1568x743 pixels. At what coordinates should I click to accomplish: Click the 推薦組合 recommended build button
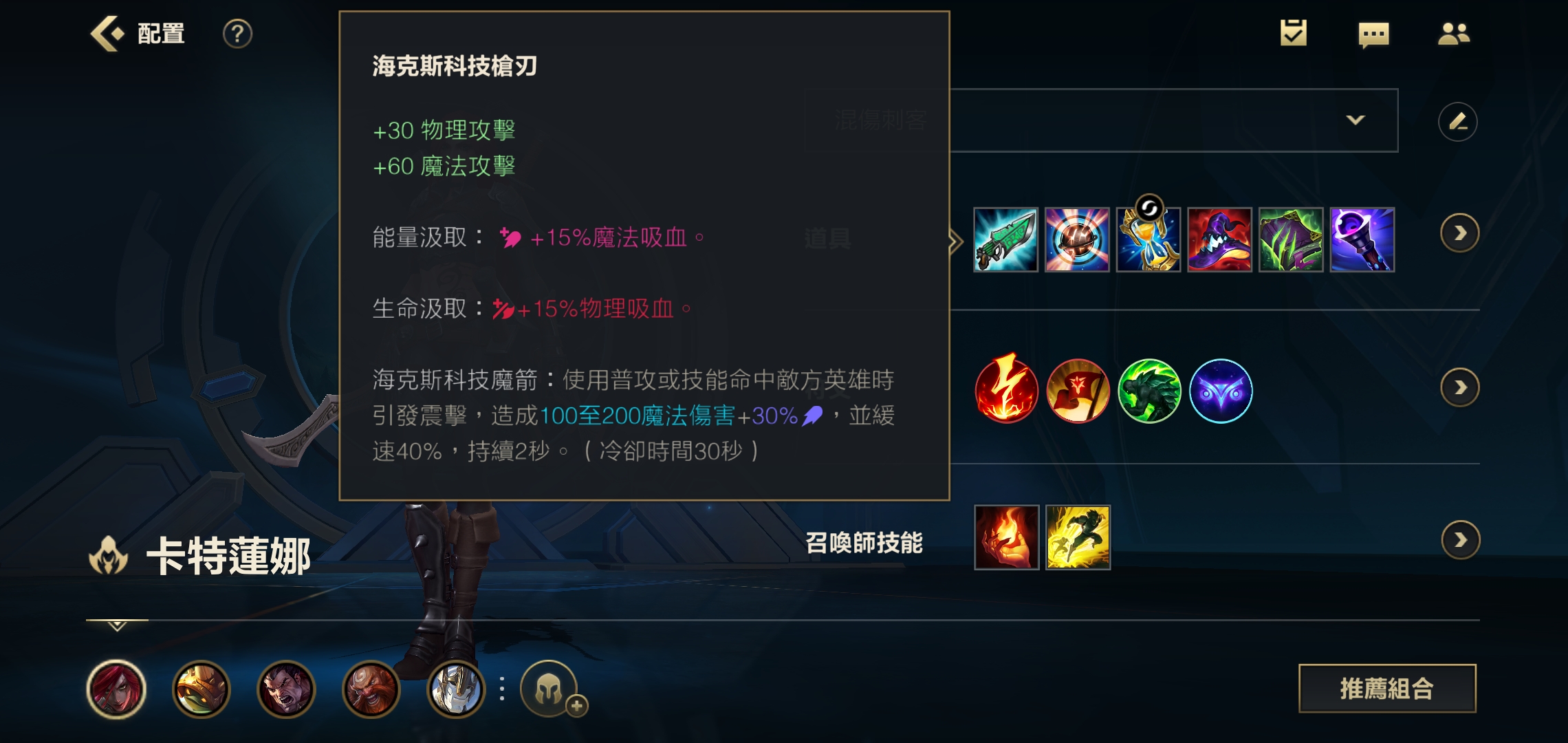1387,688
